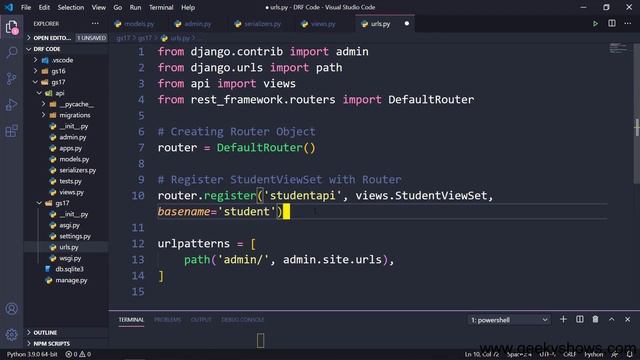Switch to the PROBLEMS panel tab
Viewport: 640px width, 360px height.
pyautogui.click(x=167, y=320)
